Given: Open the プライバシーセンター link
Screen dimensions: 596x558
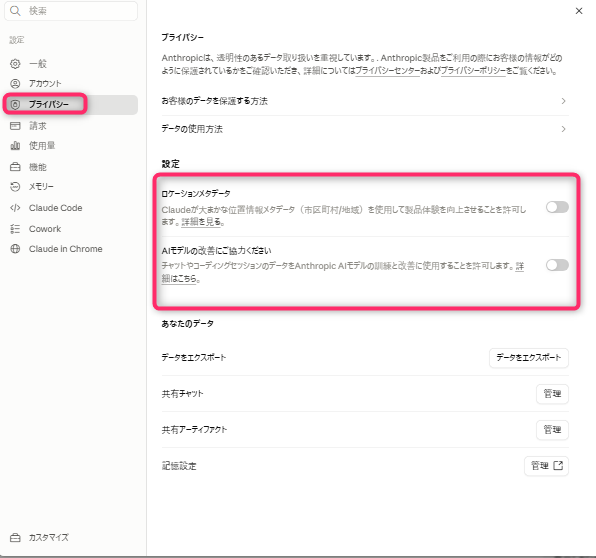Looking at the screenshot, I should coord(387,71).
